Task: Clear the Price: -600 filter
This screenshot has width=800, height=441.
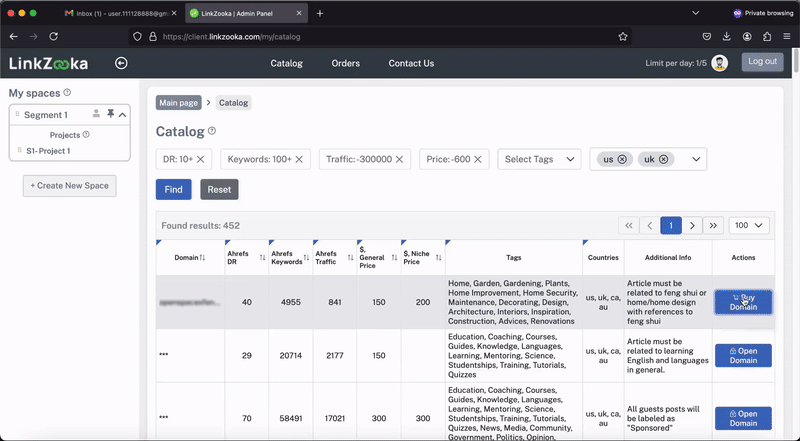Action: pyautogui.click(x=478, y=159)
